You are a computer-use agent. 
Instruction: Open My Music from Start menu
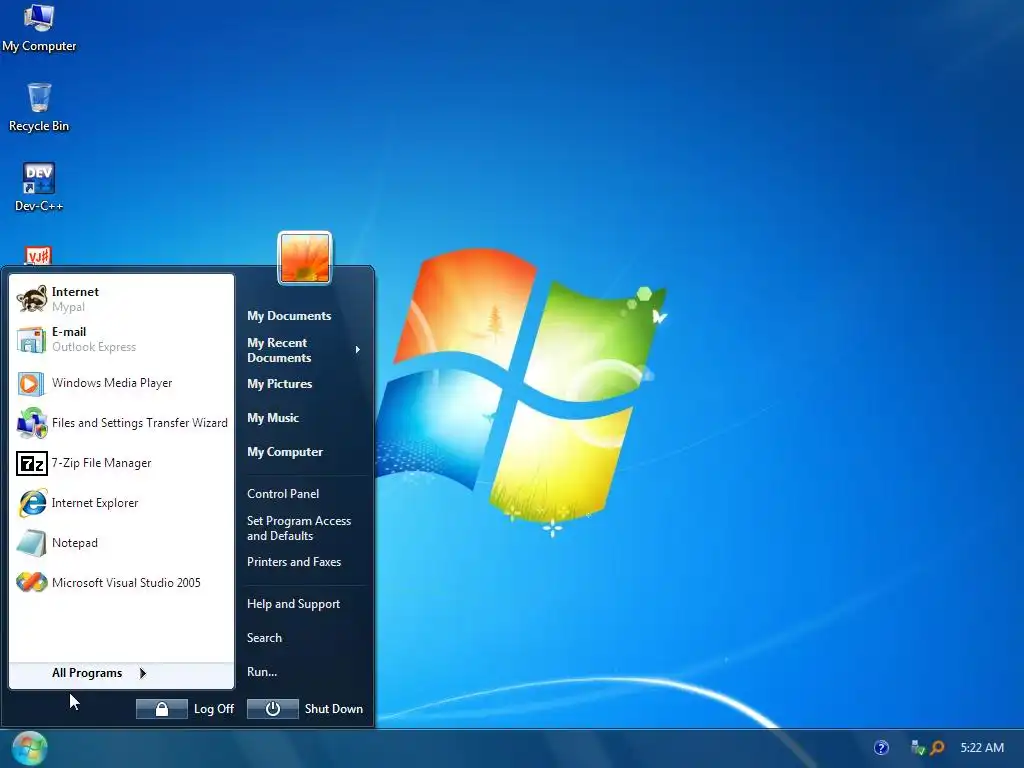(273, 418)
